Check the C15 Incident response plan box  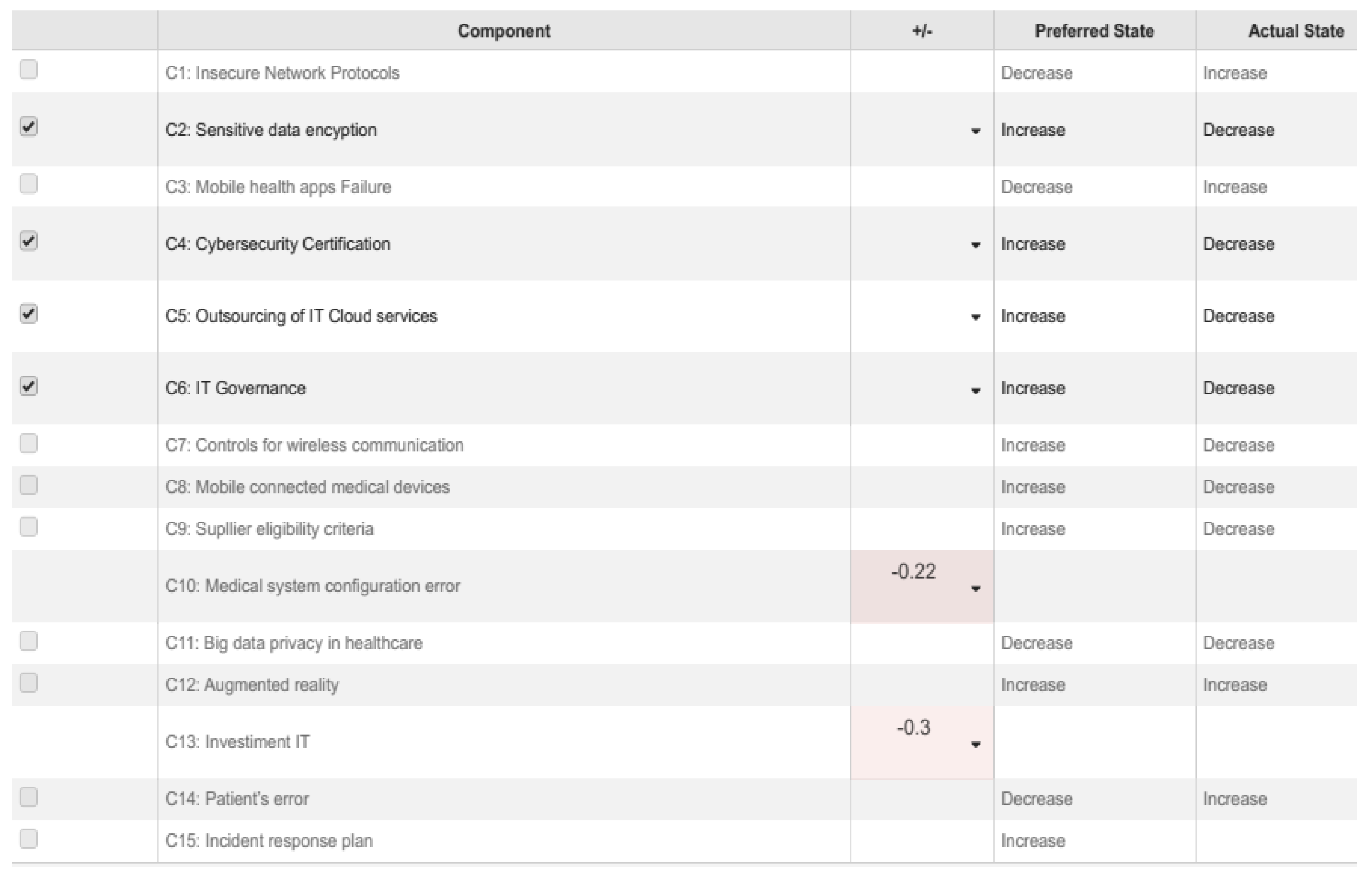coord(29,838)
